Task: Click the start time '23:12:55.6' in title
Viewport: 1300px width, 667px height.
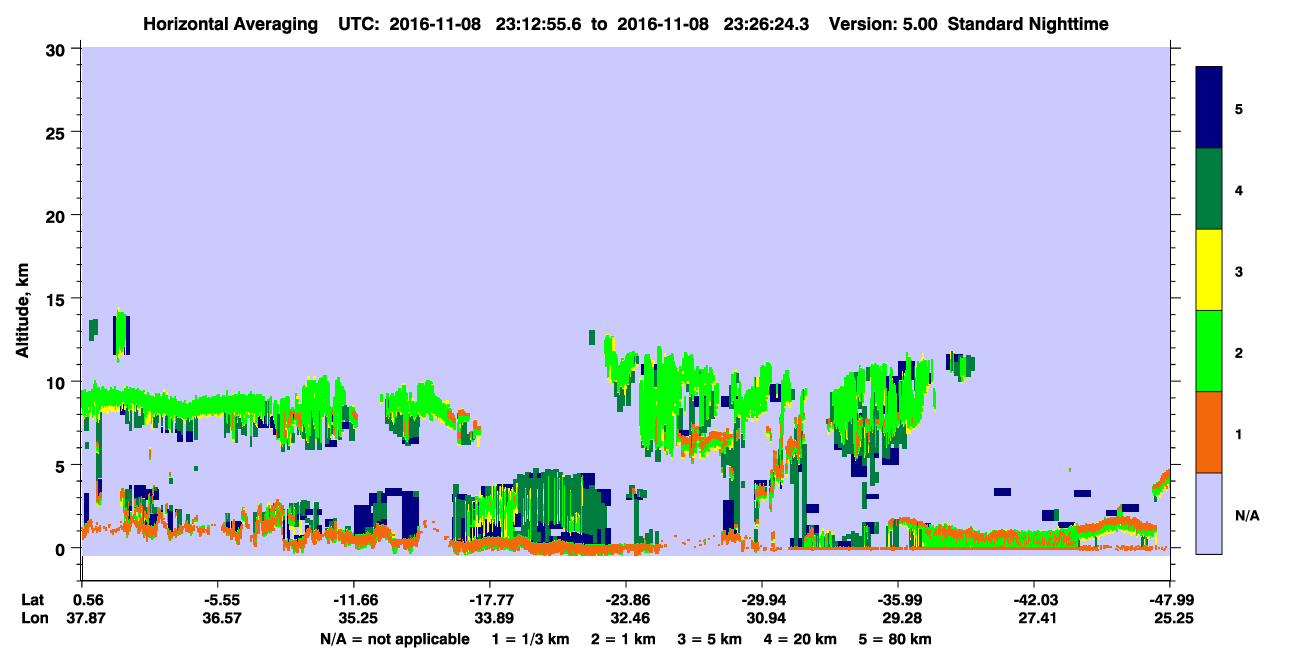Action: click(540, 23)
